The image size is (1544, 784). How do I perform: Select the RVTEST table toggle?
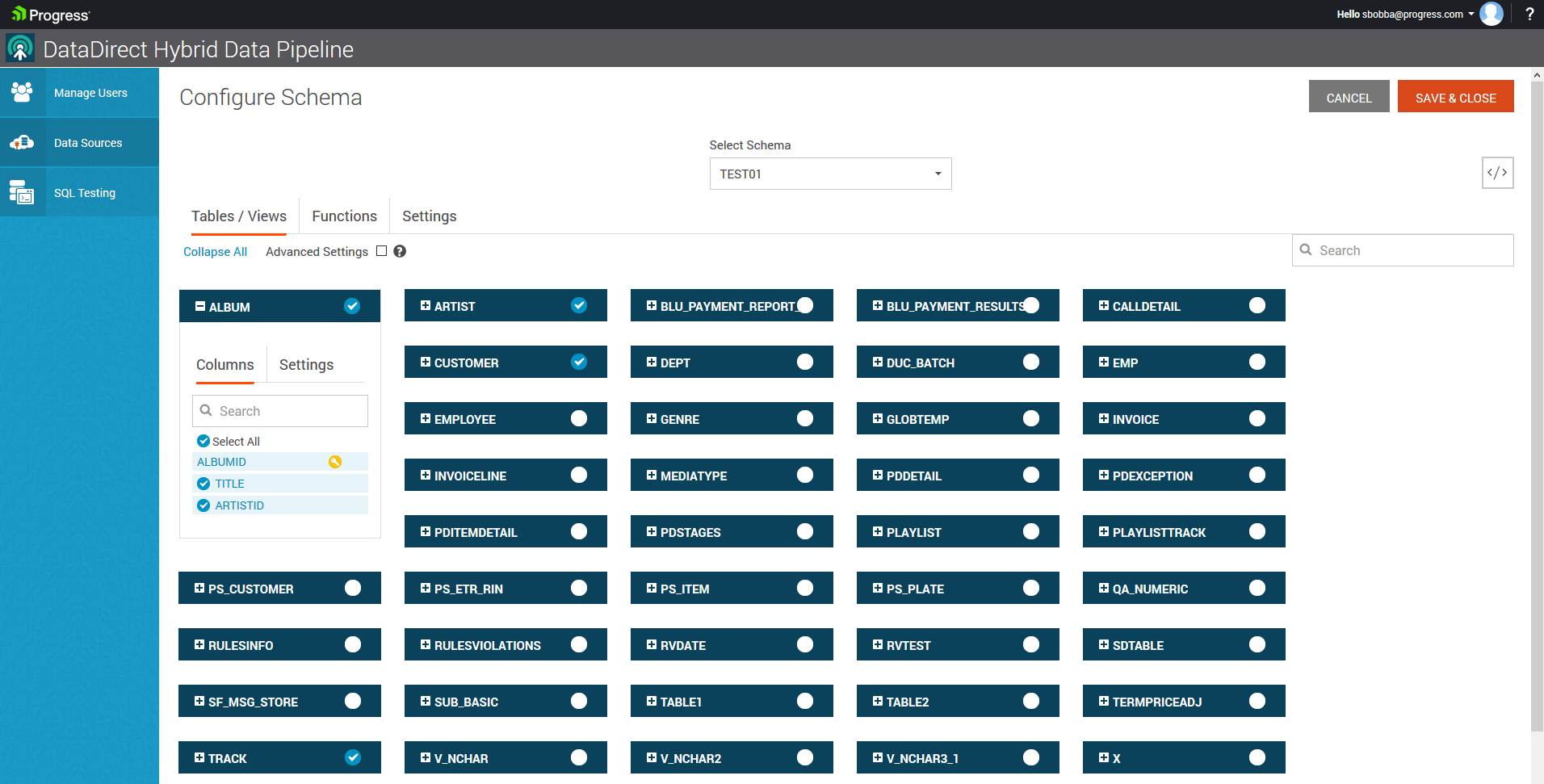pos(1031,644)
